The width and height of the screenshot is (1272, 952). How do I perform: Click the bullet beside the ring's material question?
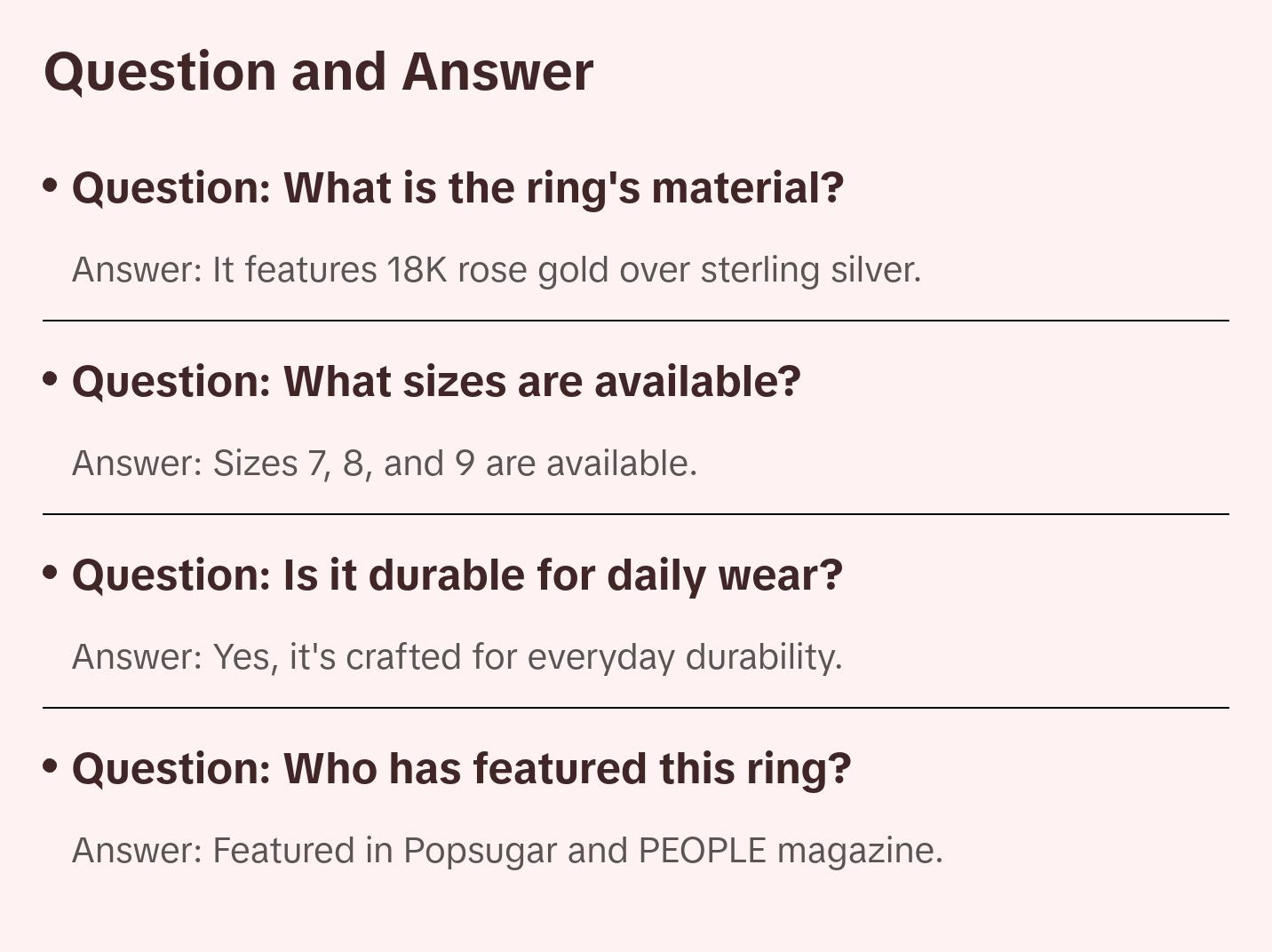[x=51, y=185]
